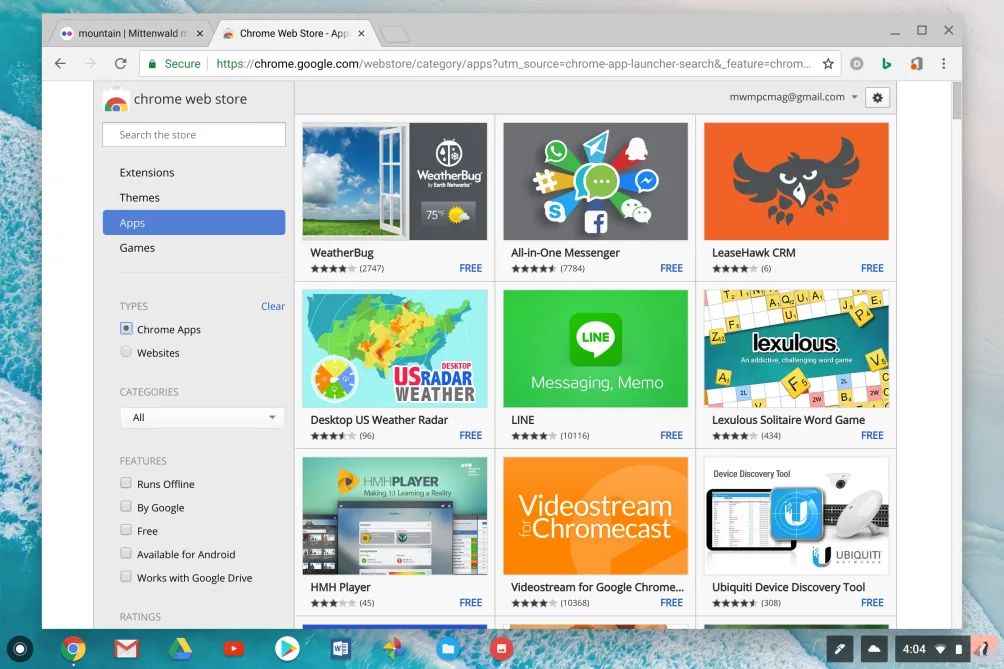Open a new tab
Screen dimensions: 1004x669
[x=394, y=34]
